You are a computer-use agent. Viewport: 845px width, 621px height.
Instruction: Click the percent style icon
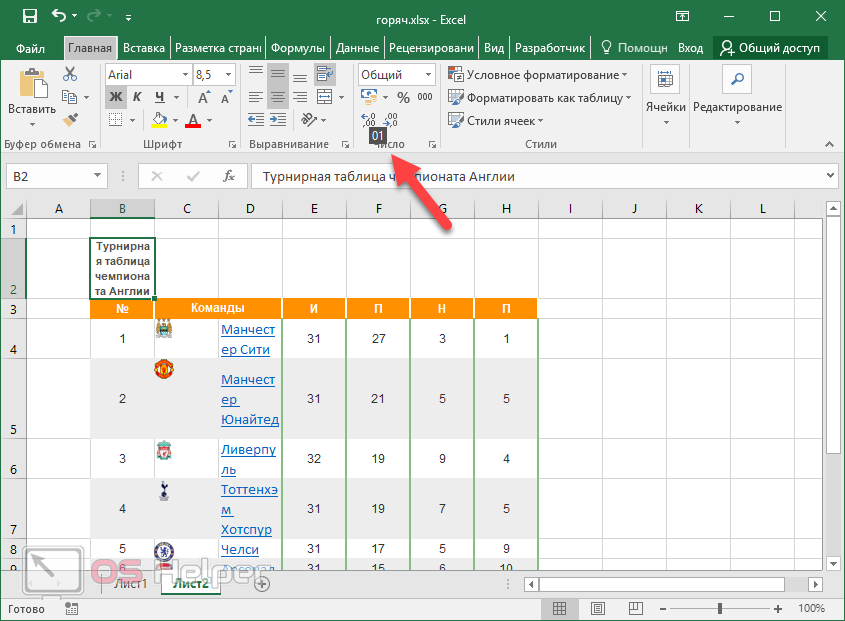(403, 97)
